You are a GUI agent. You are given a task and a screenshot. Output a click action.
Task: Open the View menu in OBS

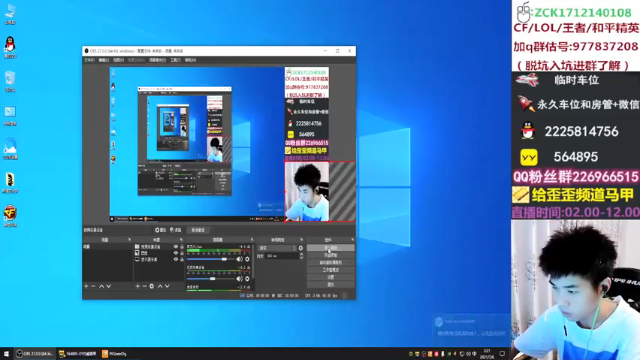pyautogui.click(x=118, y=60)
